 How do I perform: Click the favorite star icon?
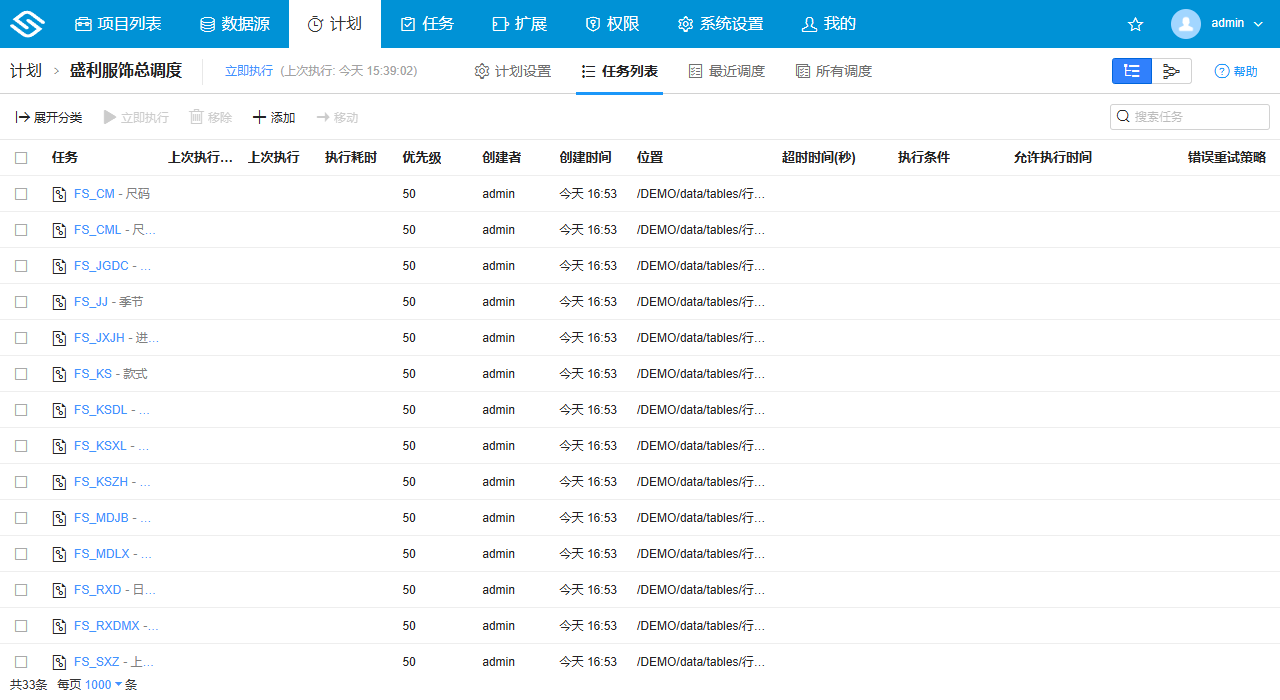coord(1135,23)
